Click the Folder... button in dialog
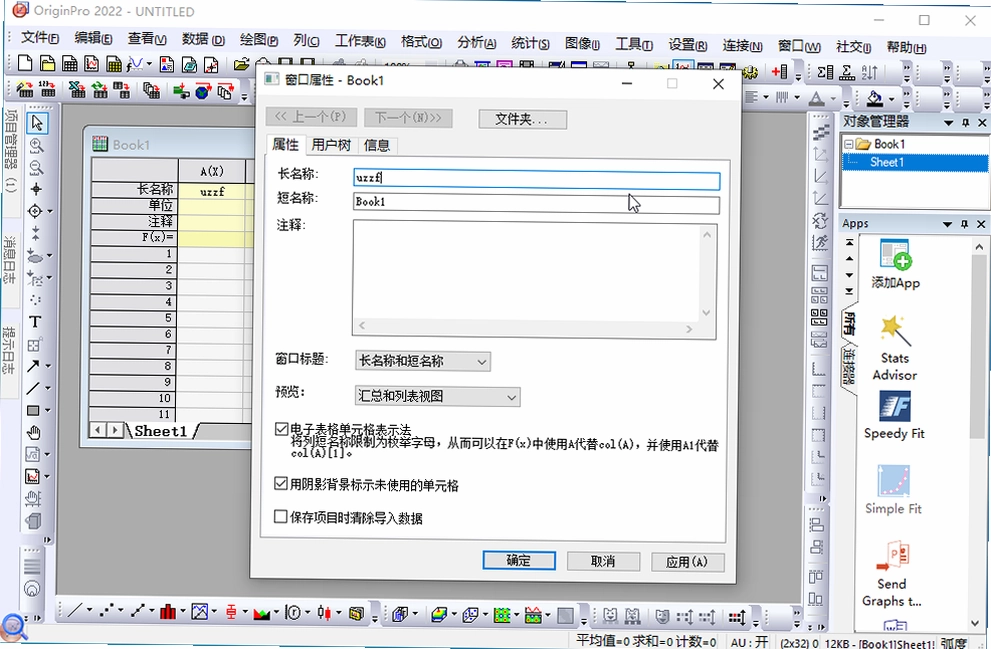This screenshot has width=991, height=649. (x=522, y=119)
